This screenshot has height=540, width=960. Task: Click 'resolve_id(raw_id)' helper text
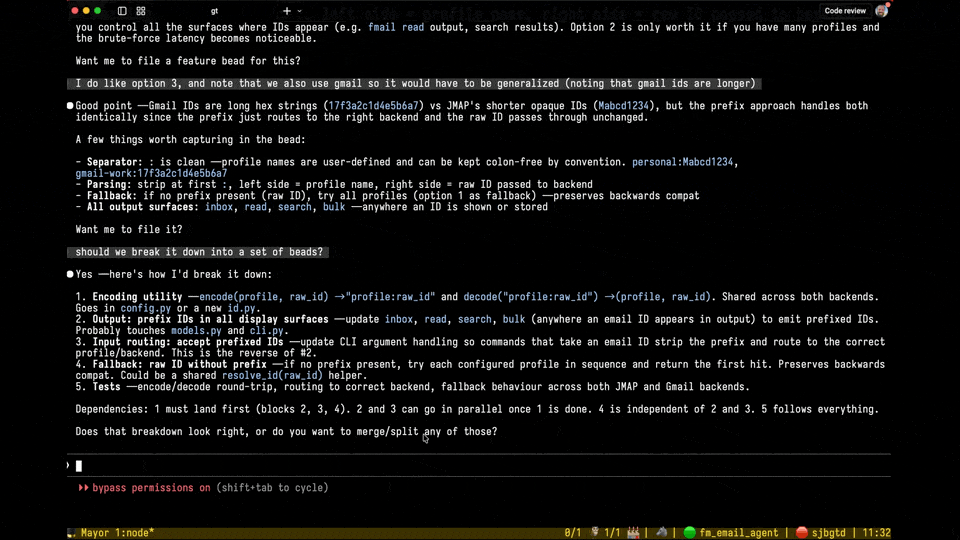coord(272,376)
